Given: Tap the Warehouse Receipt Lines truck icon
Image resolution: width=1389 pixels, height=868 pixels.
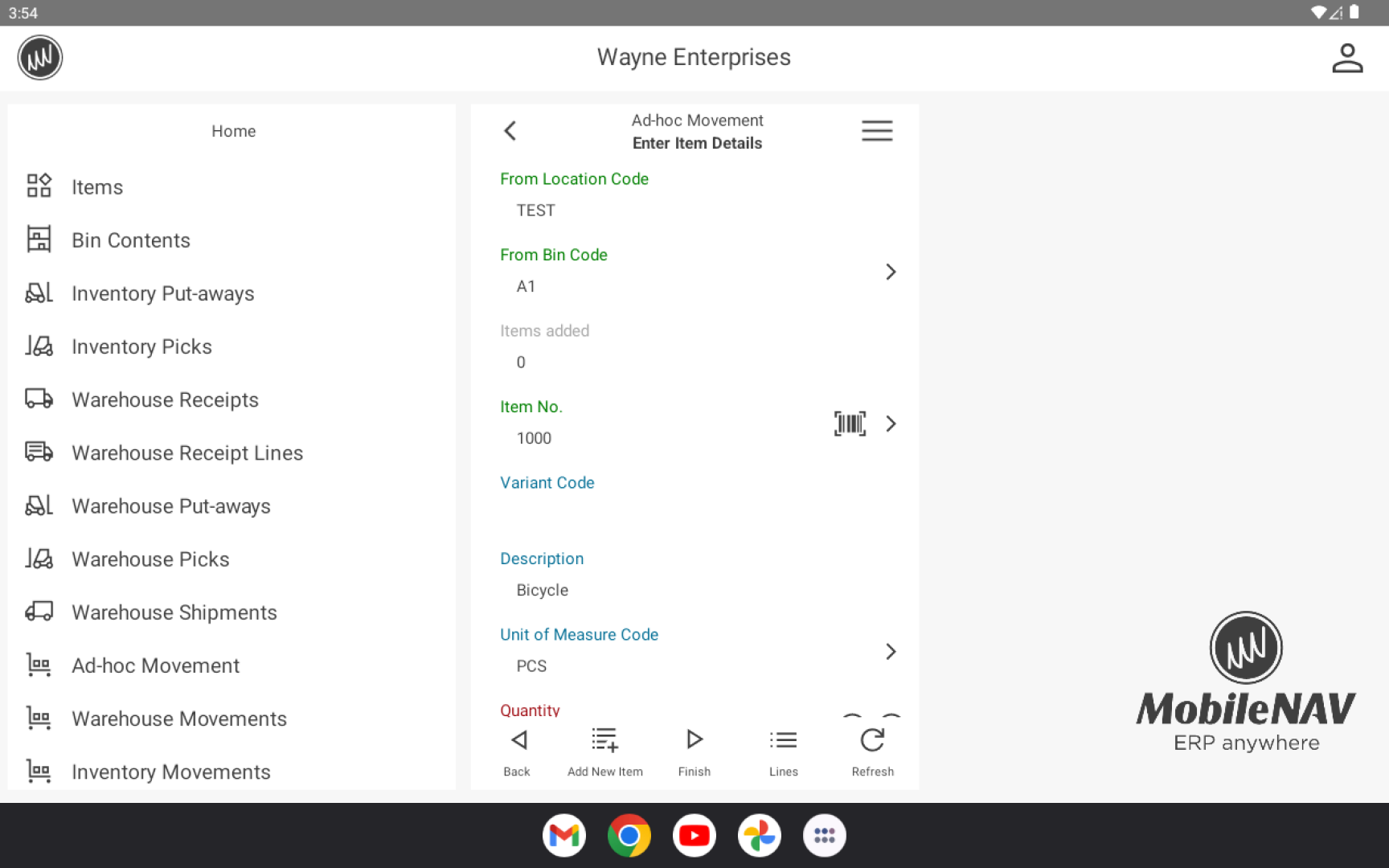Looking at the screenshot, I should click(x=39, y=452).
